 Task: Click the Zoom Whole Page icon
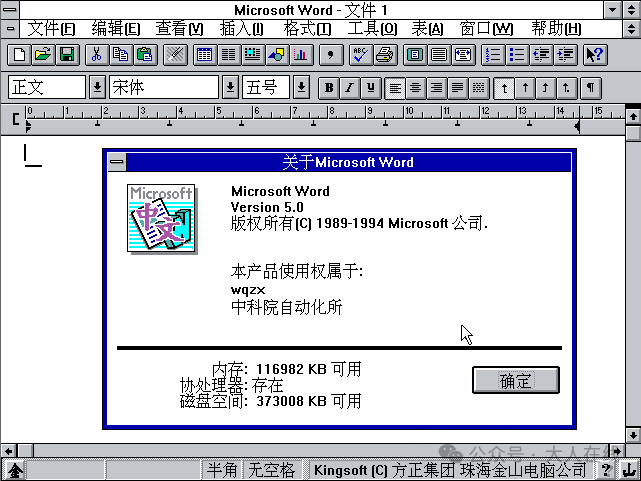(x=415, y=55)
